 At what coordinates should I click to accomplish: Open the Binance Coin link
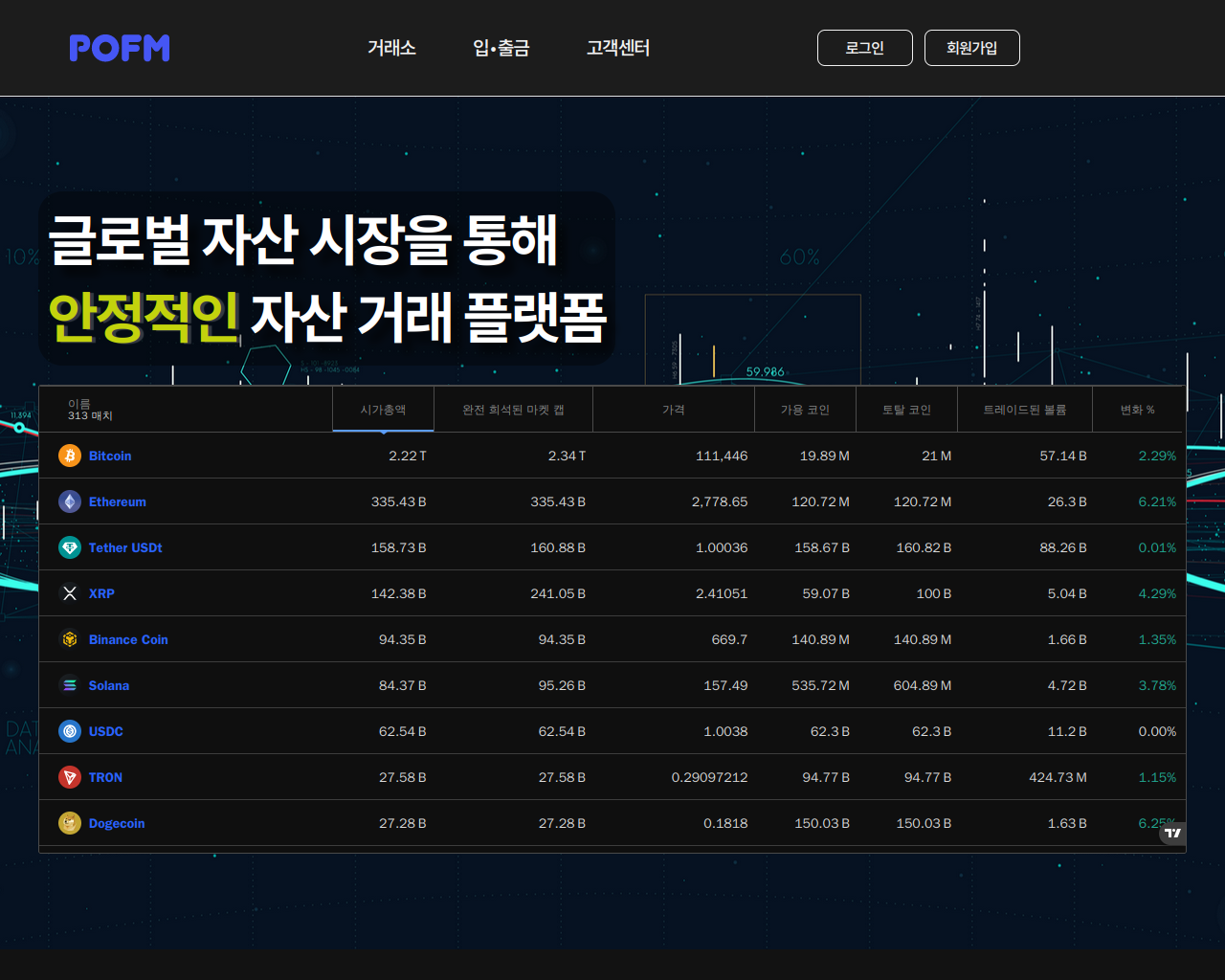(128, 640)
